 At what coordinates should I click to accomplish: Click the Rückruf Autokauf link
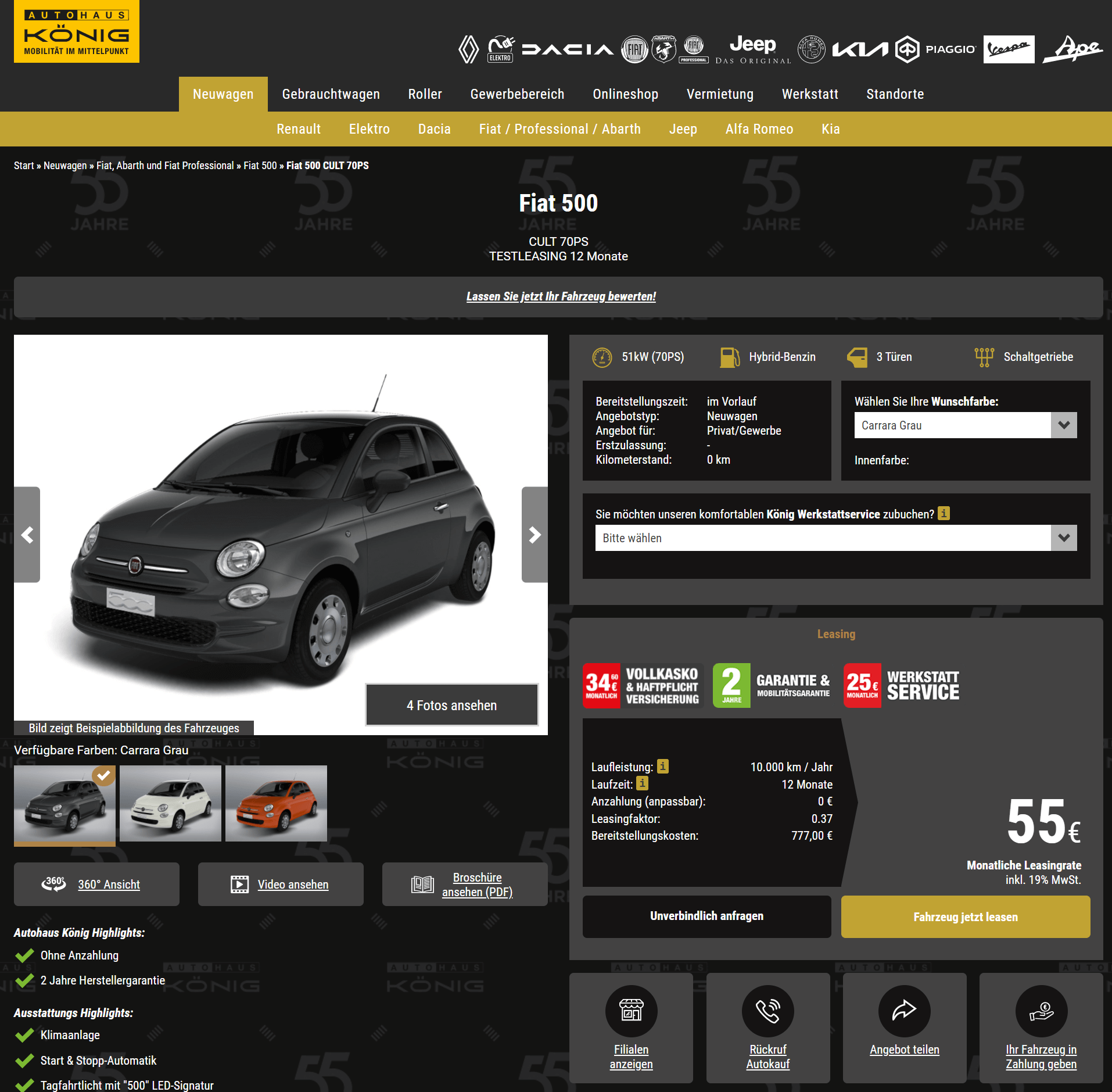pos(767,1057)
